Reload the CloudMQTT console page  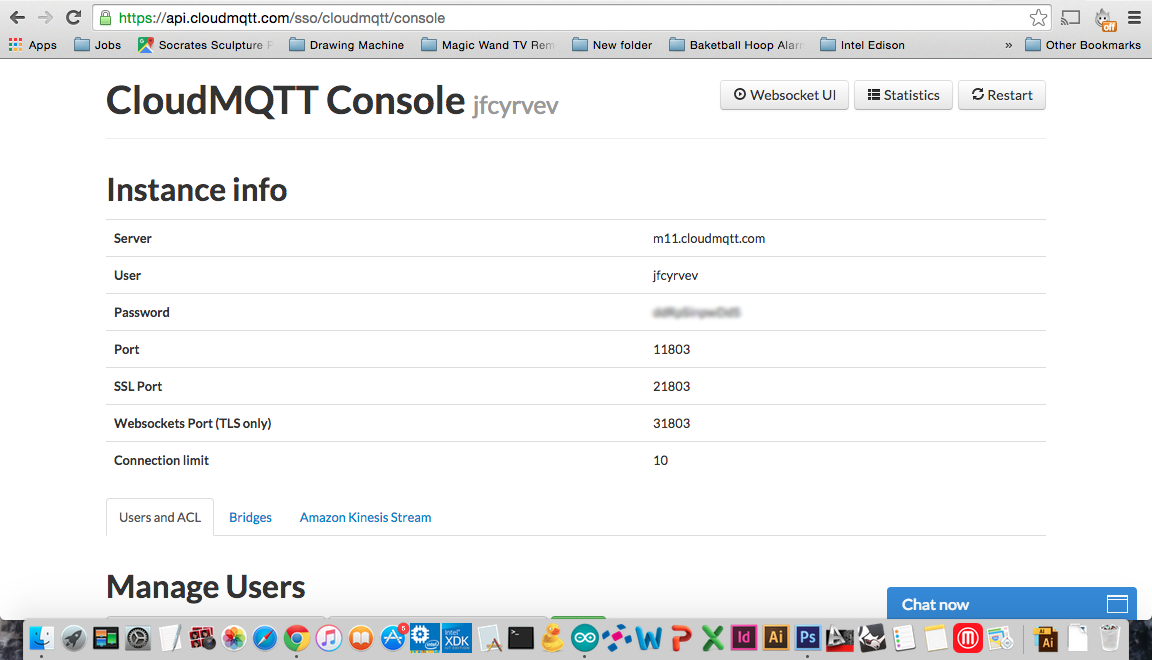tap(73, 18)
